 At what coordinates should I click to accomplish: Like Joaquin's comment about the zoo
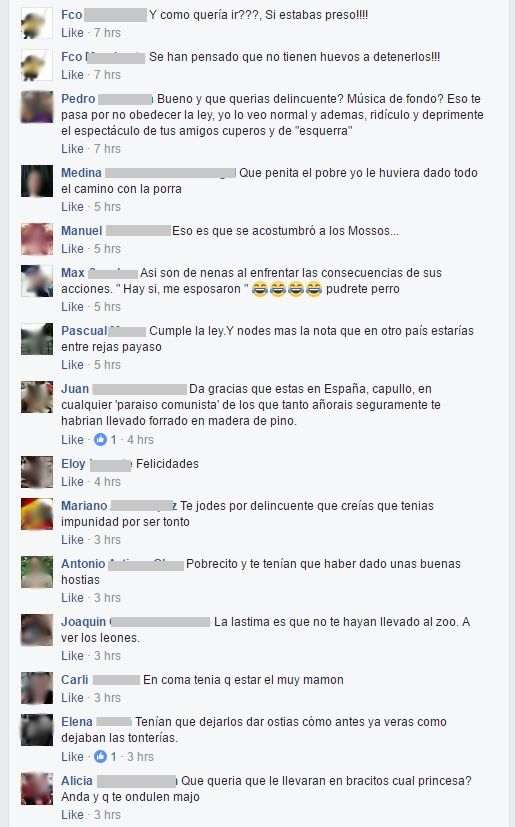(72, 656)
